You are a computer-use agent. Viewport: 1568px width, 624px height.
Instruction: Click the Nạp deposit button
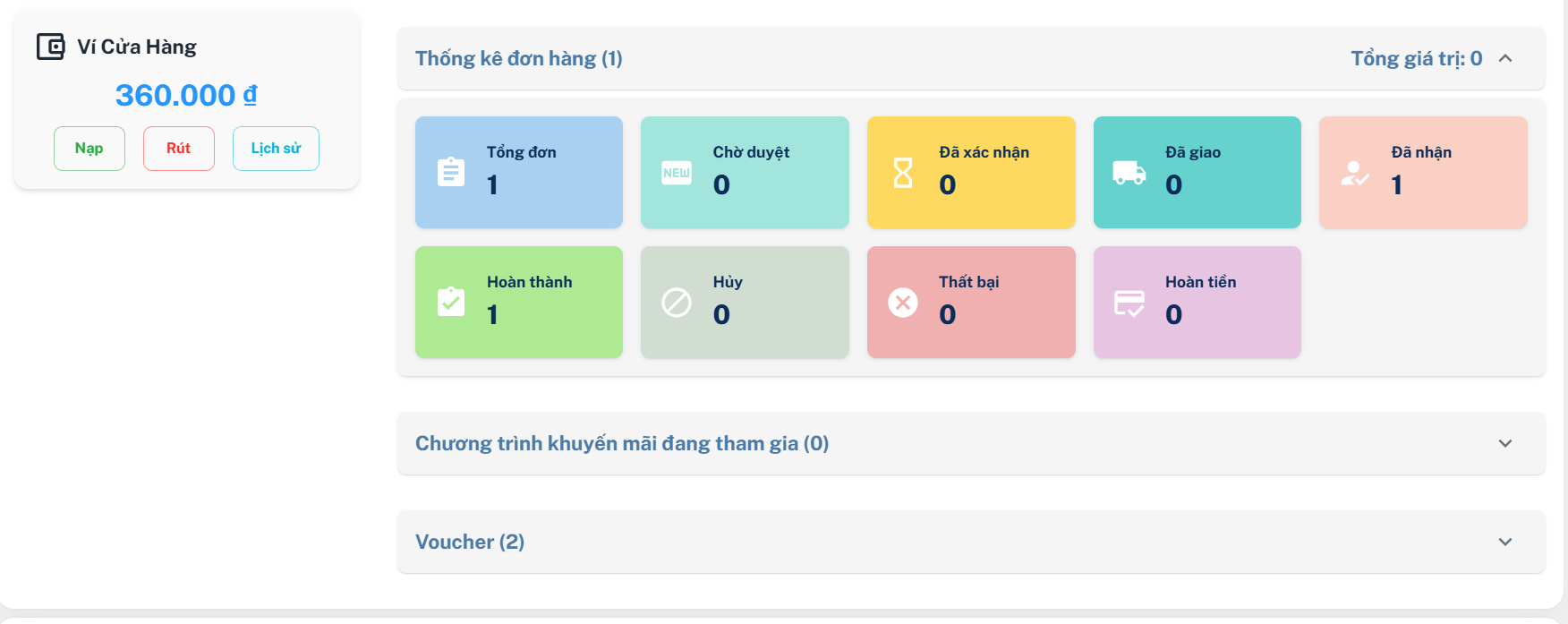tap(89, 149)
